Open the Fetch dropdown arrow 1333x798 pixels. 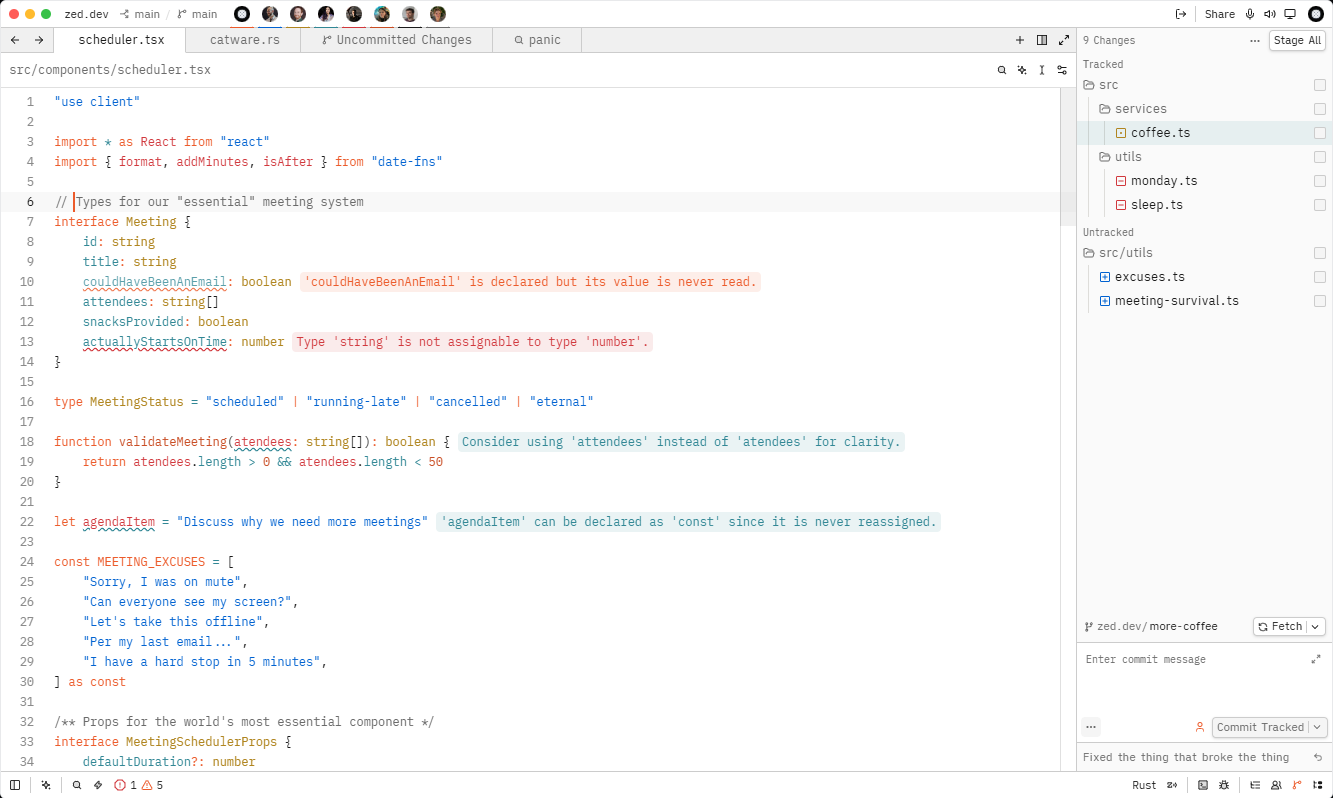[1316, 627]
